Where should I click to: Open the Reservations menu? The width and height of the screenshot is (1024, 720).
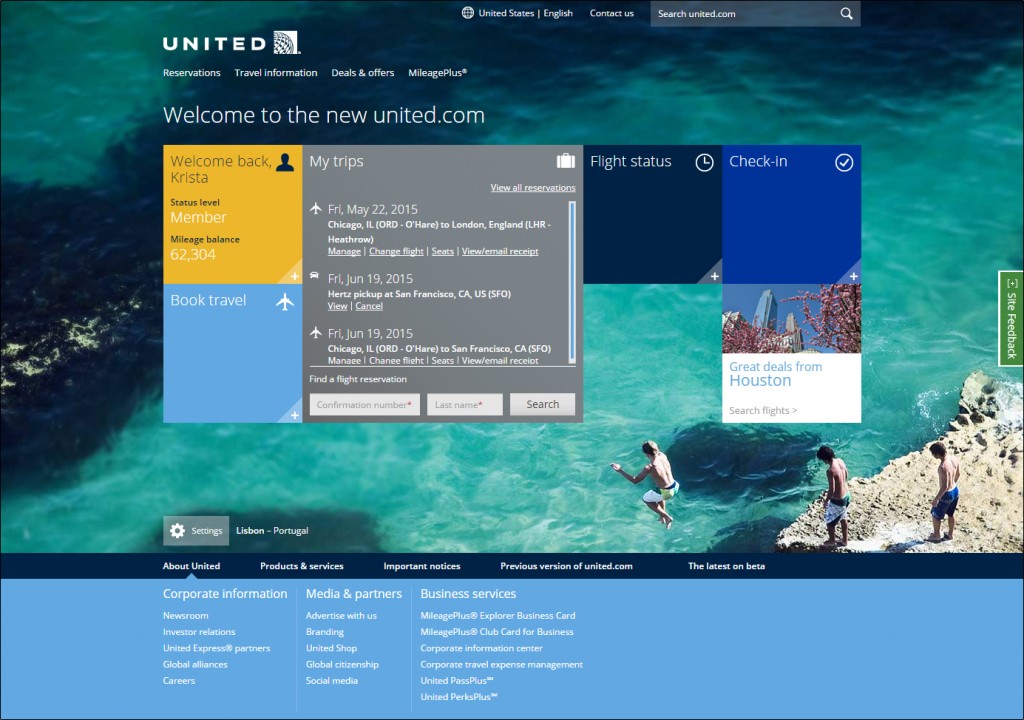(191, 73)
